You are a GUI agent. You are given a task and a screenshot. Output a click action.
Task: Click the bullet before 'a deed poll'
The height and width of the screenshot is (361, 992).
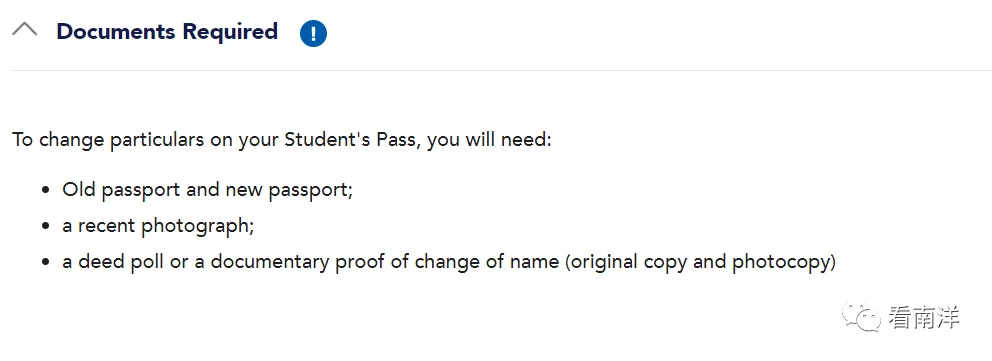point(46,262)
